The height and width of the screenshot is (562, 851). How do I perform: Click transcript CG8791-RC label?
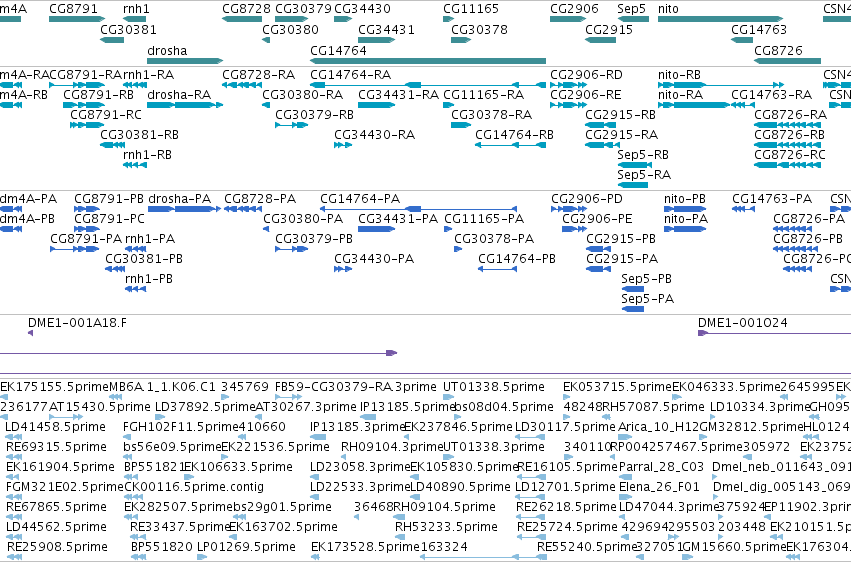pyautogui.click(x=106, y=114)
